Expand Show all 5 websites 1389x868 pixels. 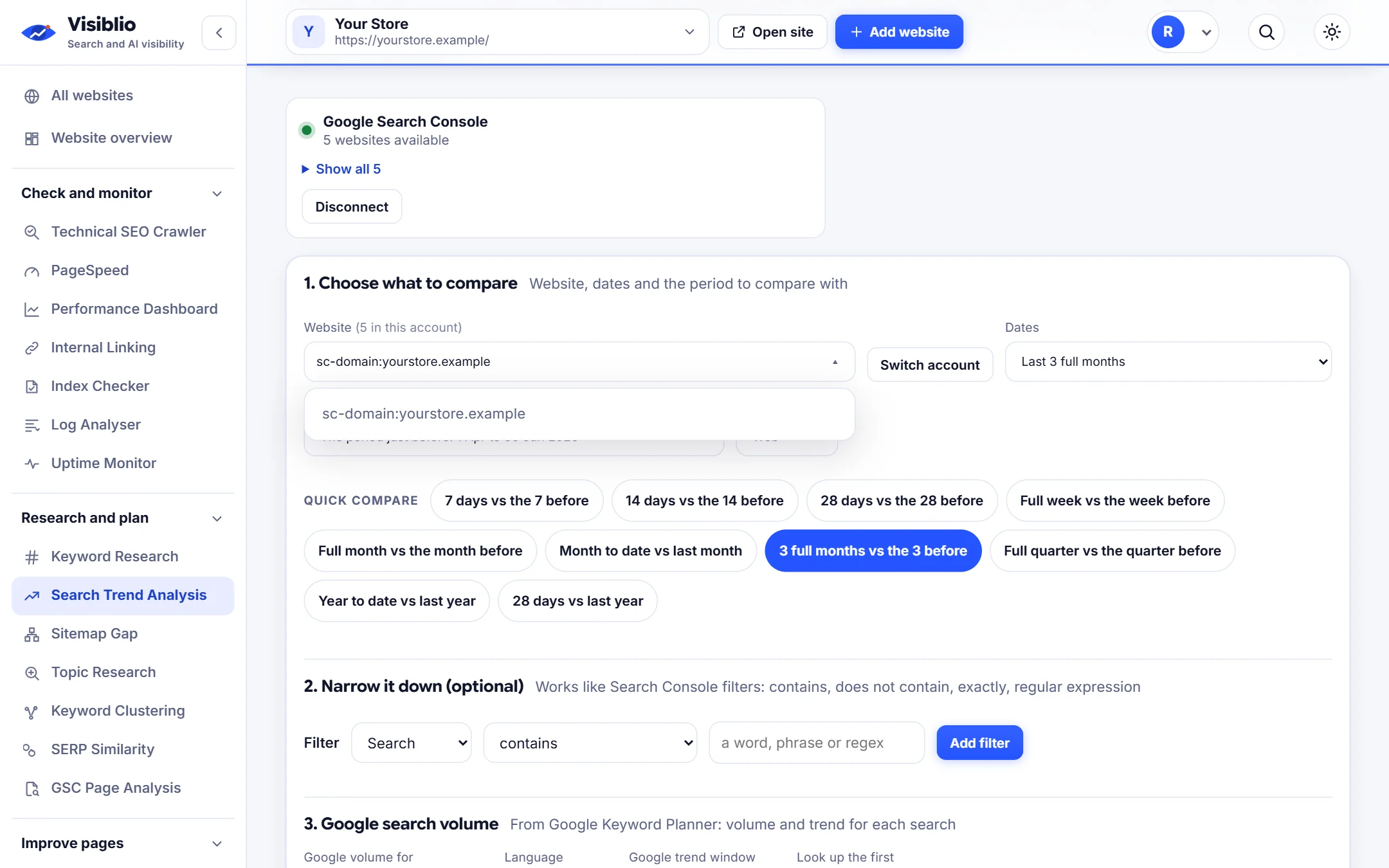point(341,169)
